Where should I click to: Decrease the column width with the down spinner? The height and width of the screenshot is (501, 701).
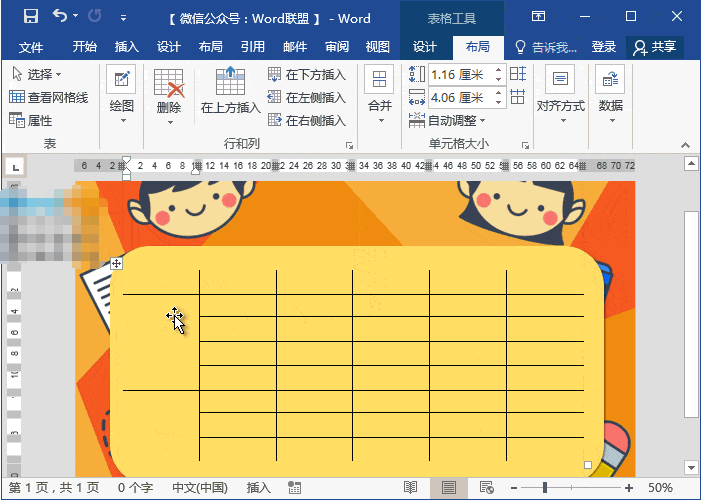click(498, 102)
